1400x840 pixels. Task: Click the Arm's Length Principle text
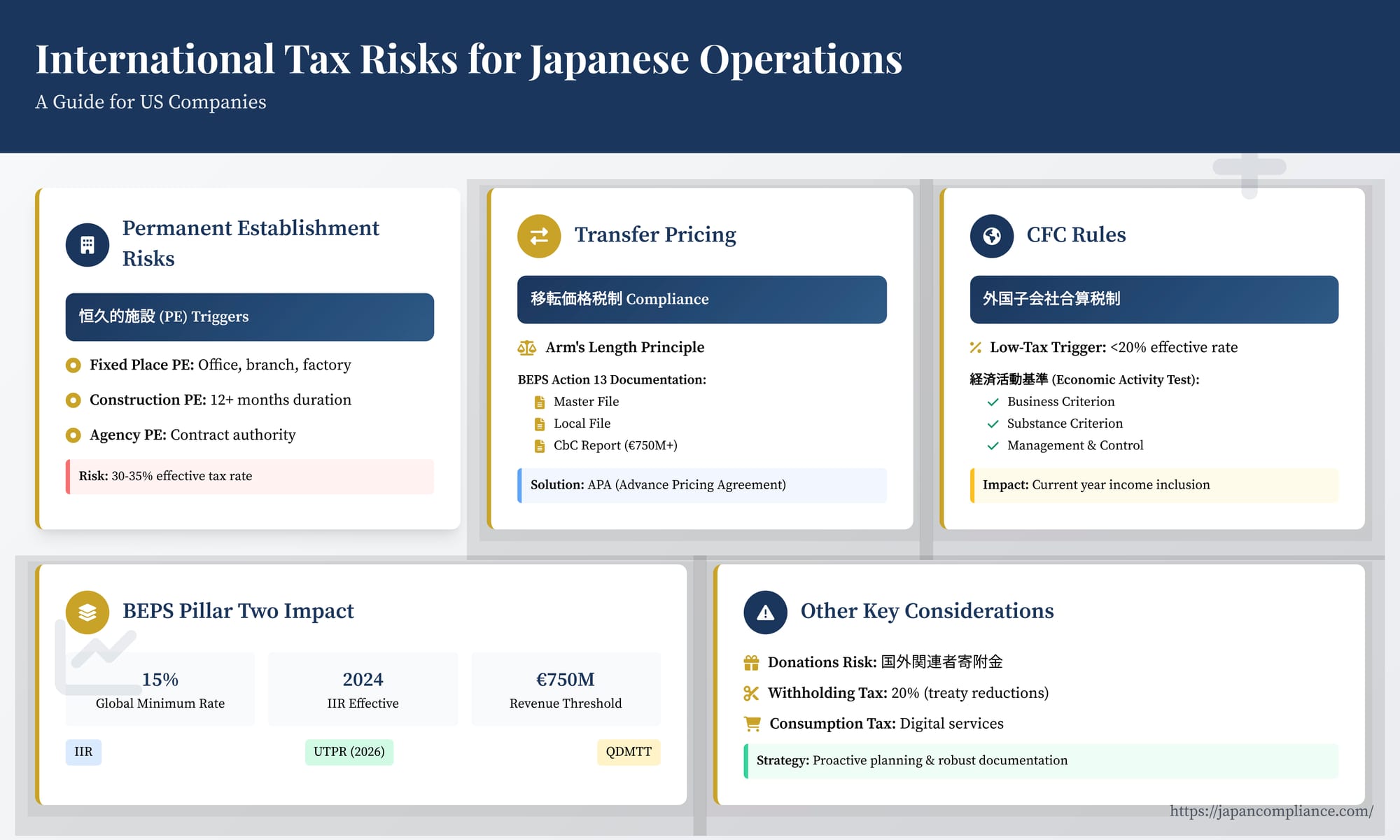pos(625,348)
